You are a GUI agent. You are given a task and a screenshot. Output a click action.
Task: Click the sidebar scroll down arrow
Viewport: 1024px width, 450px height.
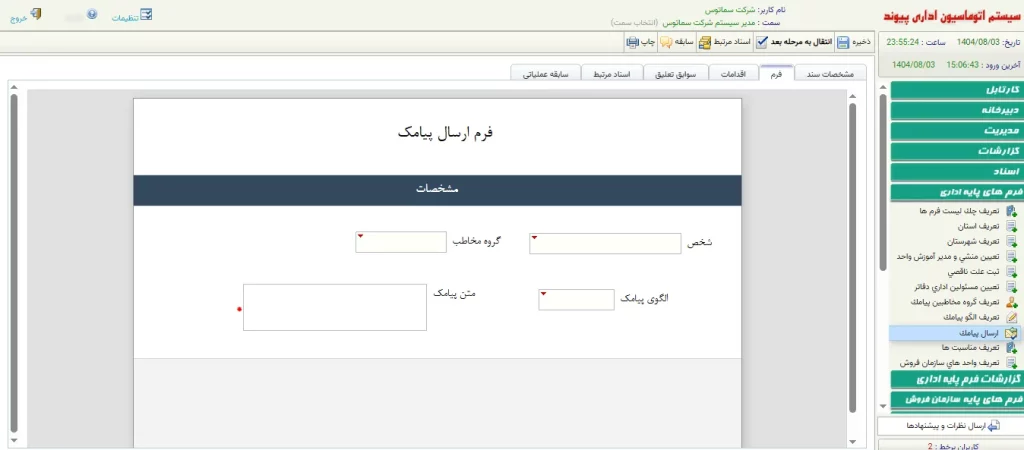tap(884, 406)
